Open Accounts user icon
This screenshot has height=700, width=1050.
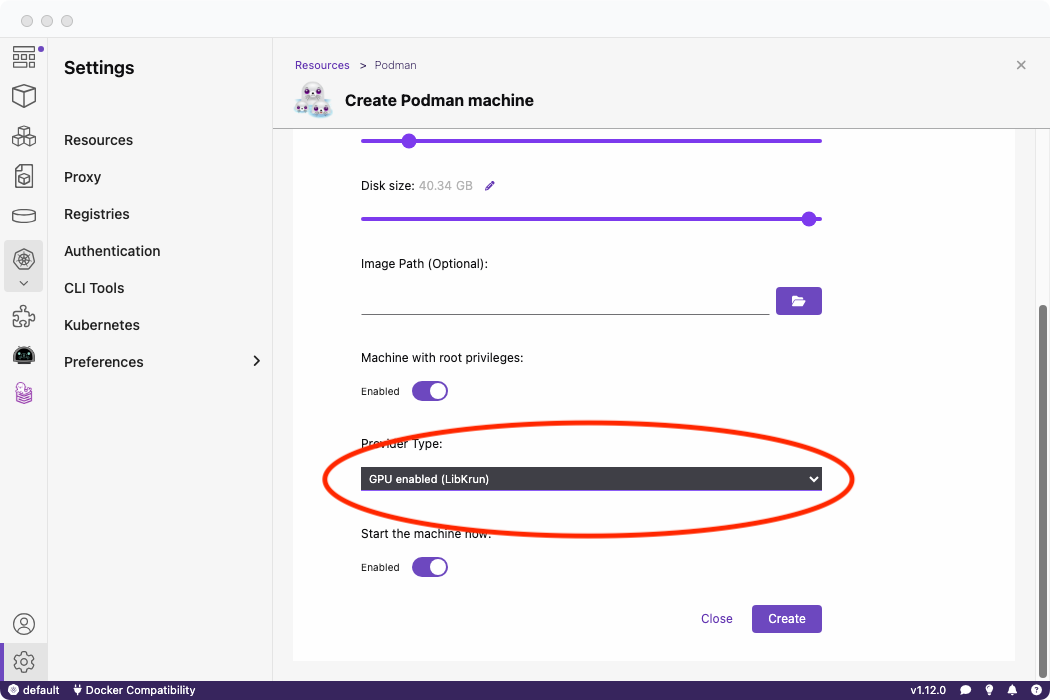tap(23, 624)
